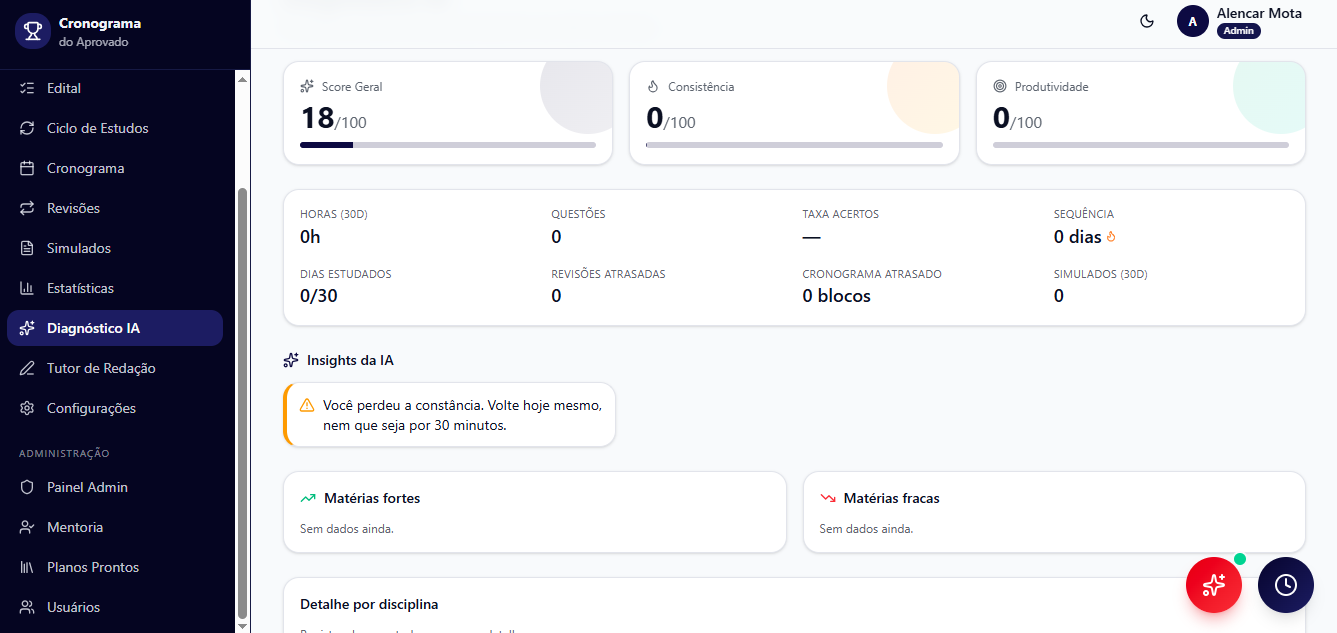Viewport: 1337px width, 633px height.
Task: Open the Alencar Mota avatar menu
Action: (1193, 21)
